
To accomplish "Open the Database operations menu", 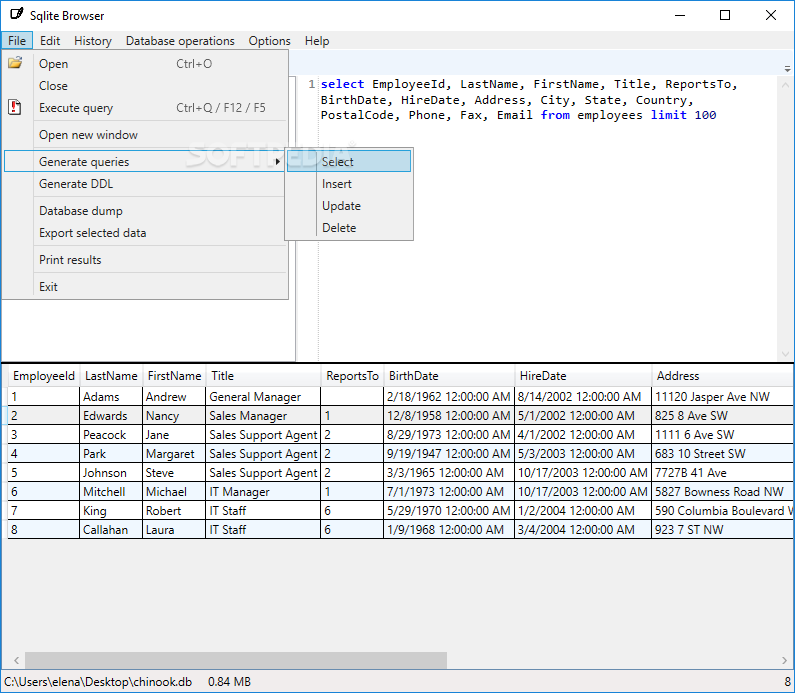I will coord(180,41).
